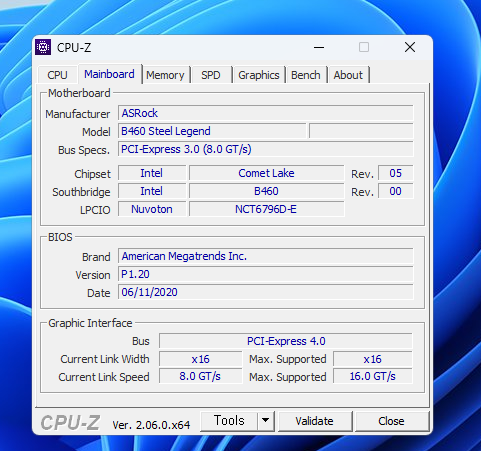
Task: Select the PCI-Express 3.0 (8.0 GT/s) value
Action: pyautogui.click(x=266, y=149)
